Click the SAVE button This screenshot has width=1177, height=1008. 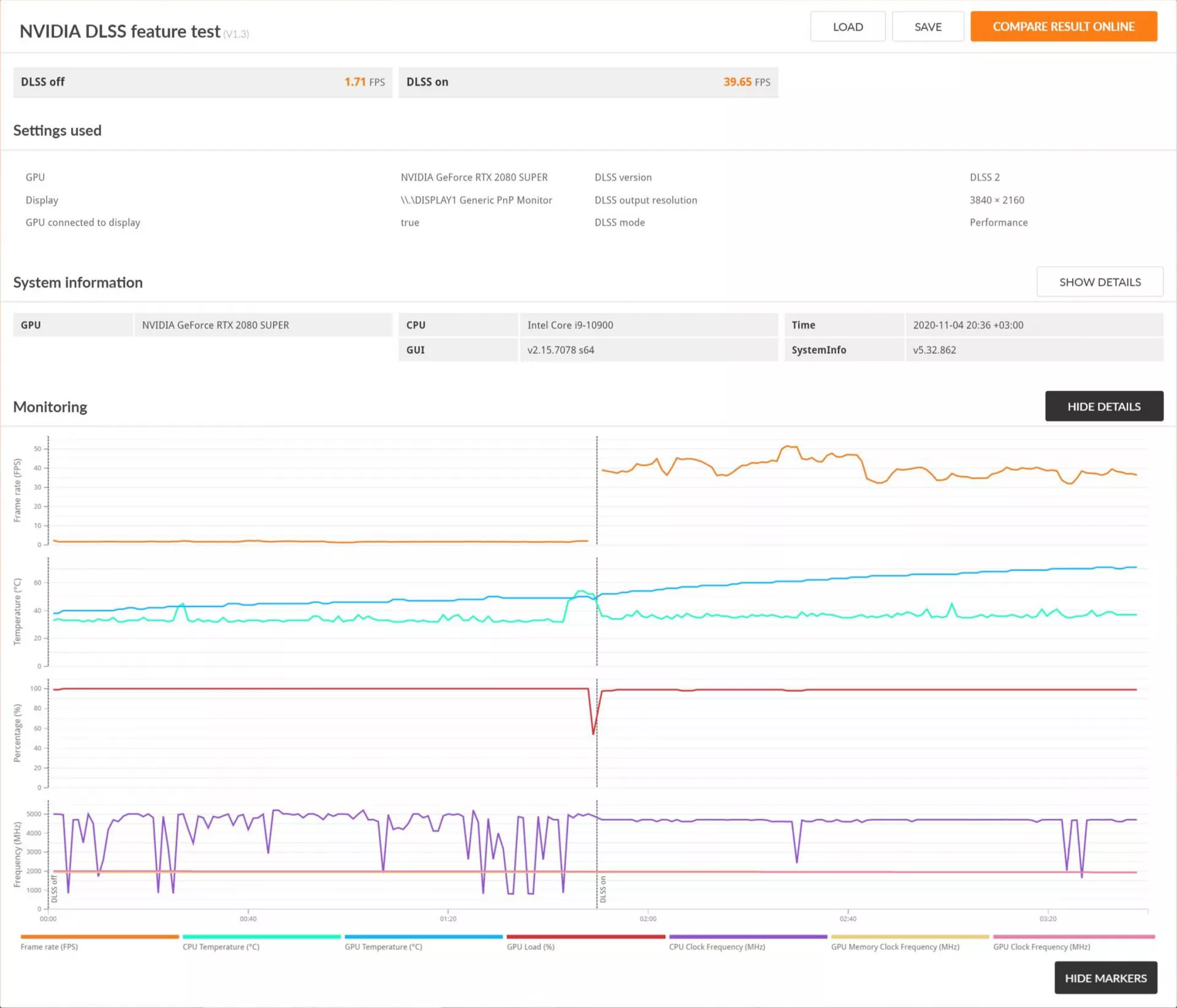[x=928, y=27]
